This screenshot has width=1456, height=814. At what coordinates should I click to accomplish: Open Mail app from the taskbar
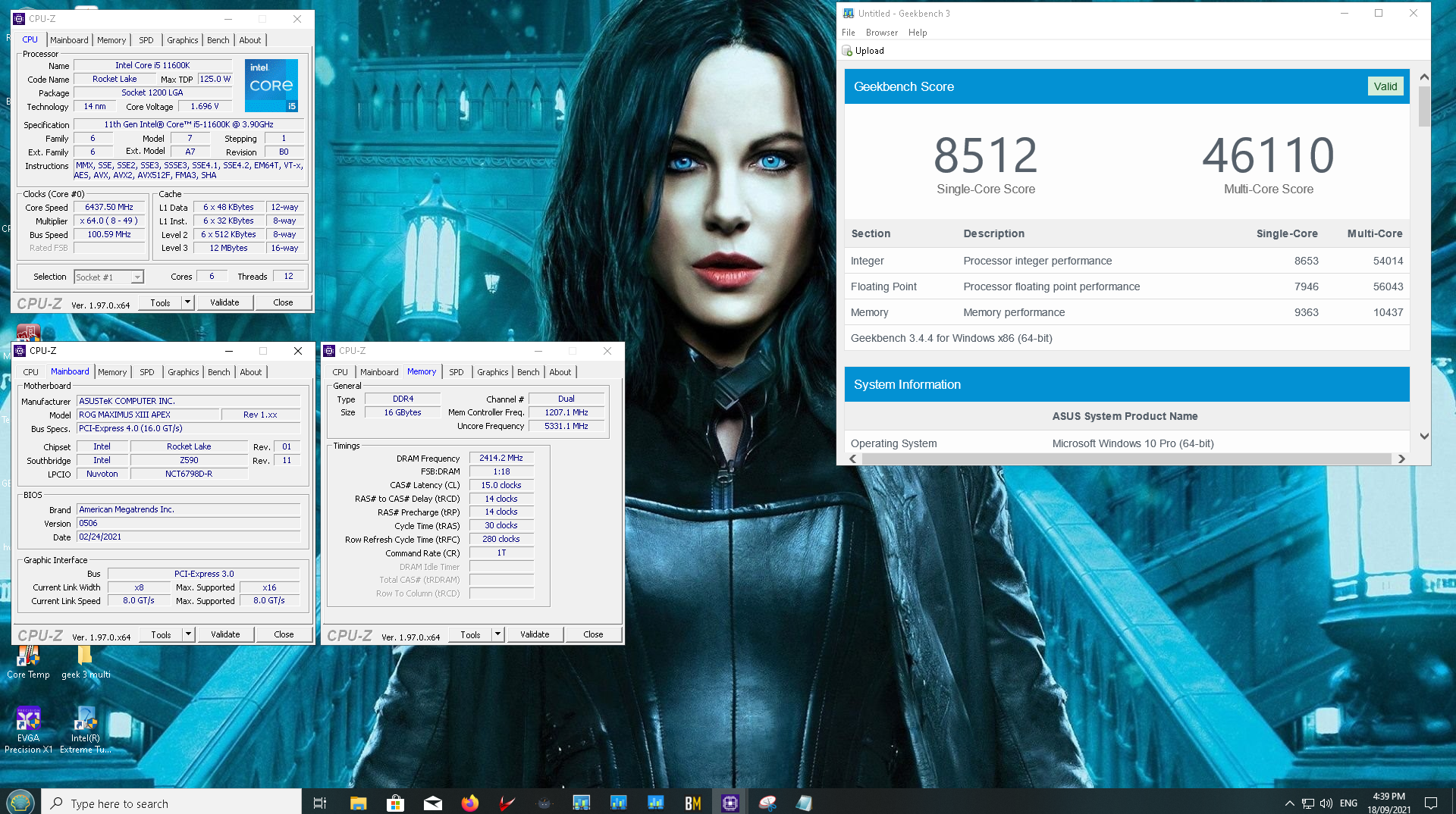pyautogui.click(x=432, y=803)
